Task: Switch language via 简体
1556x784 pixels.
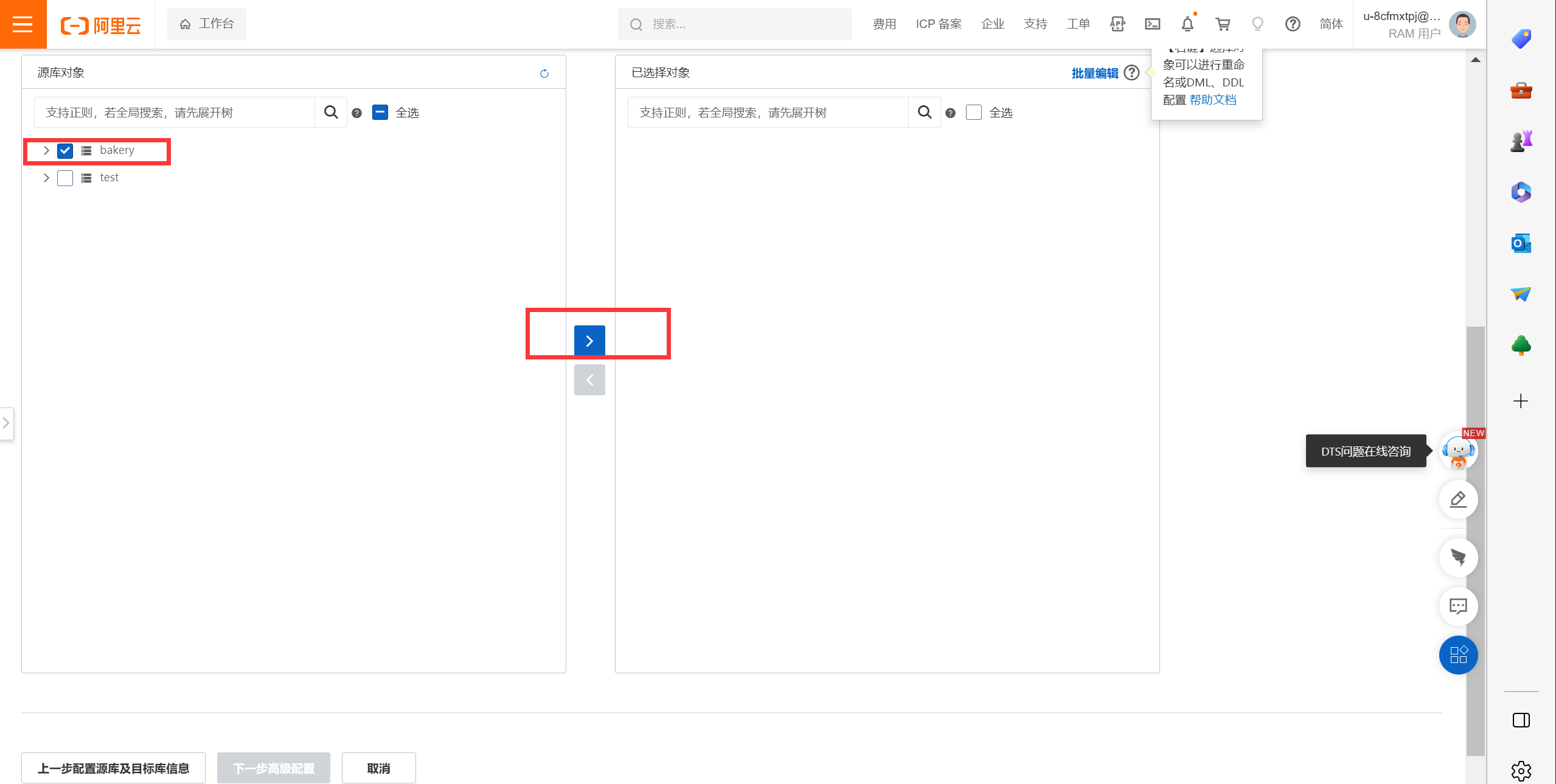Action: pyautogui.click(x=1331, y=24)
